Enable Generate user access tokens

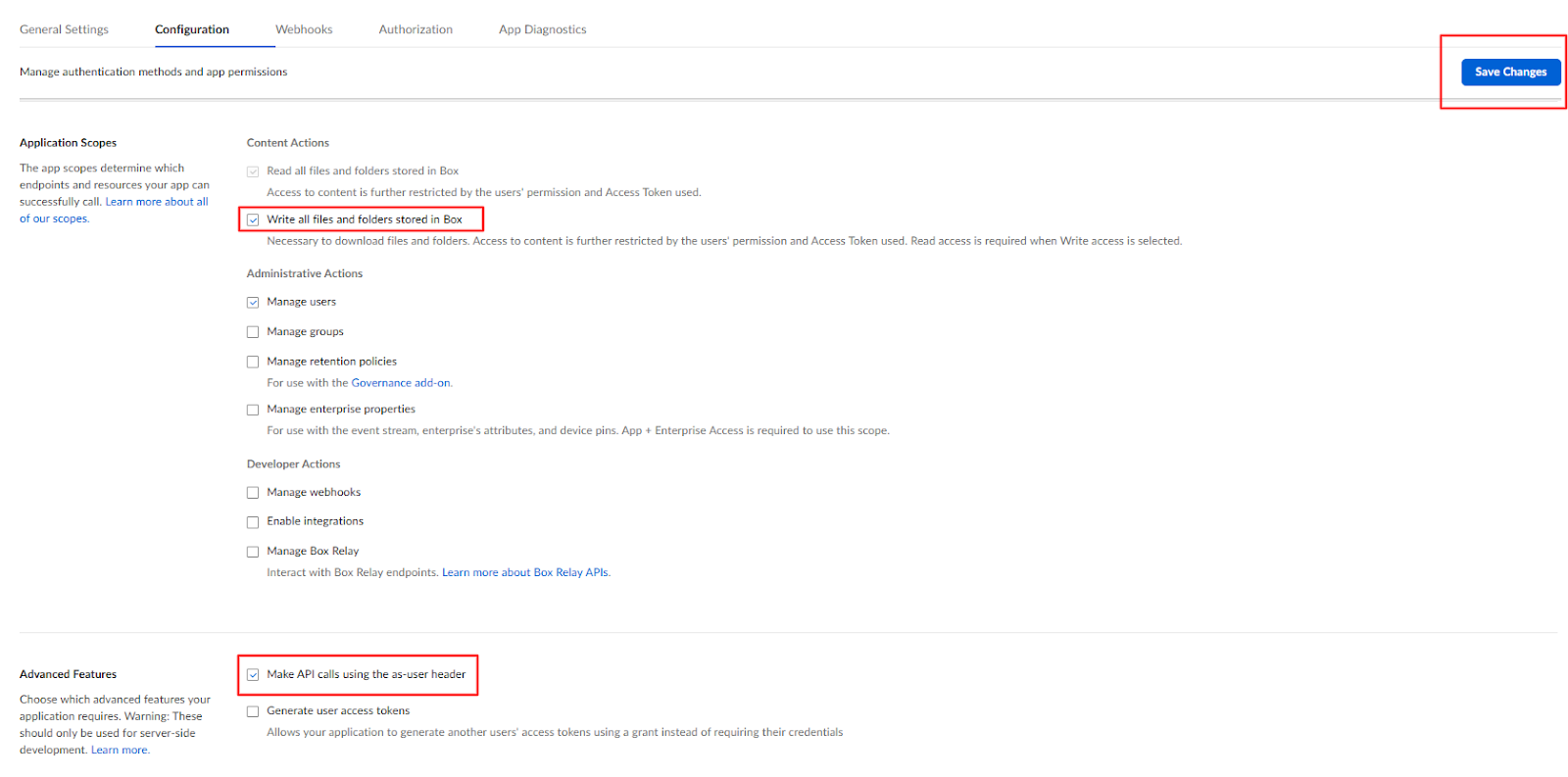click(253, 711)
